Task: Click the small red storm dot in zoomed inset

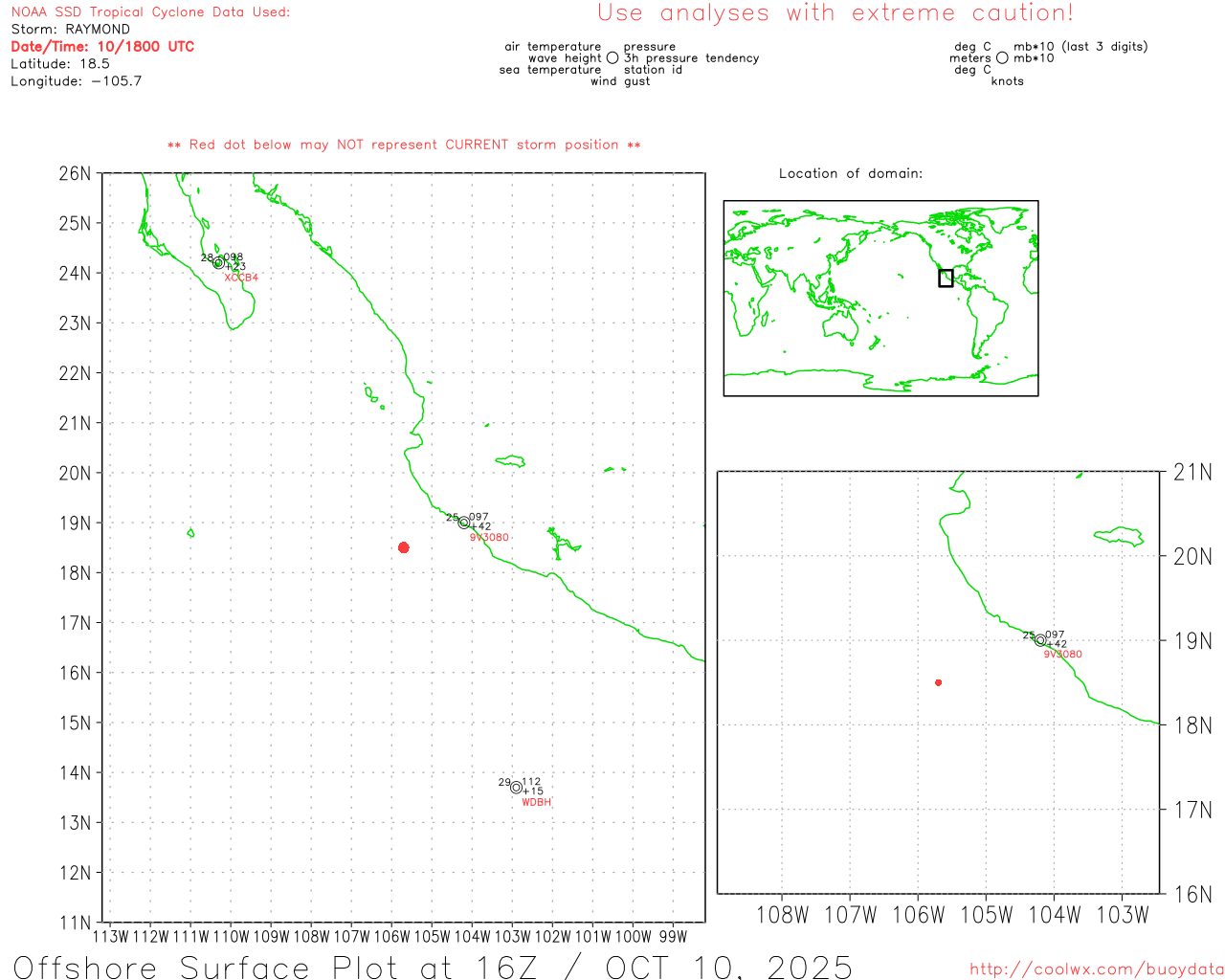Action: (x=938, y=682)
